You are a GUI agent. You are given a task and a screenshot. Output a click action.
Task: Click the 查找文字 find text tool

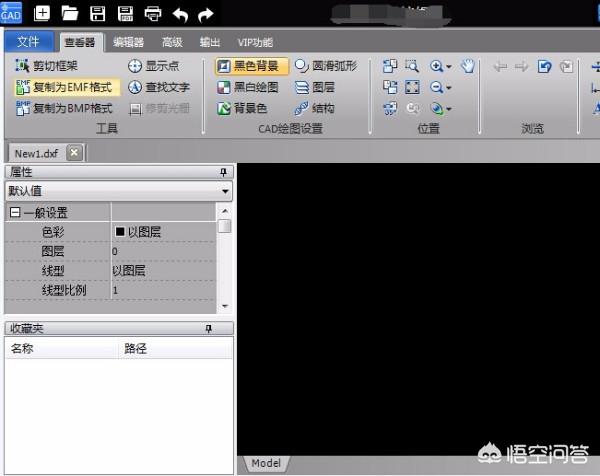[x=158, y=87]
